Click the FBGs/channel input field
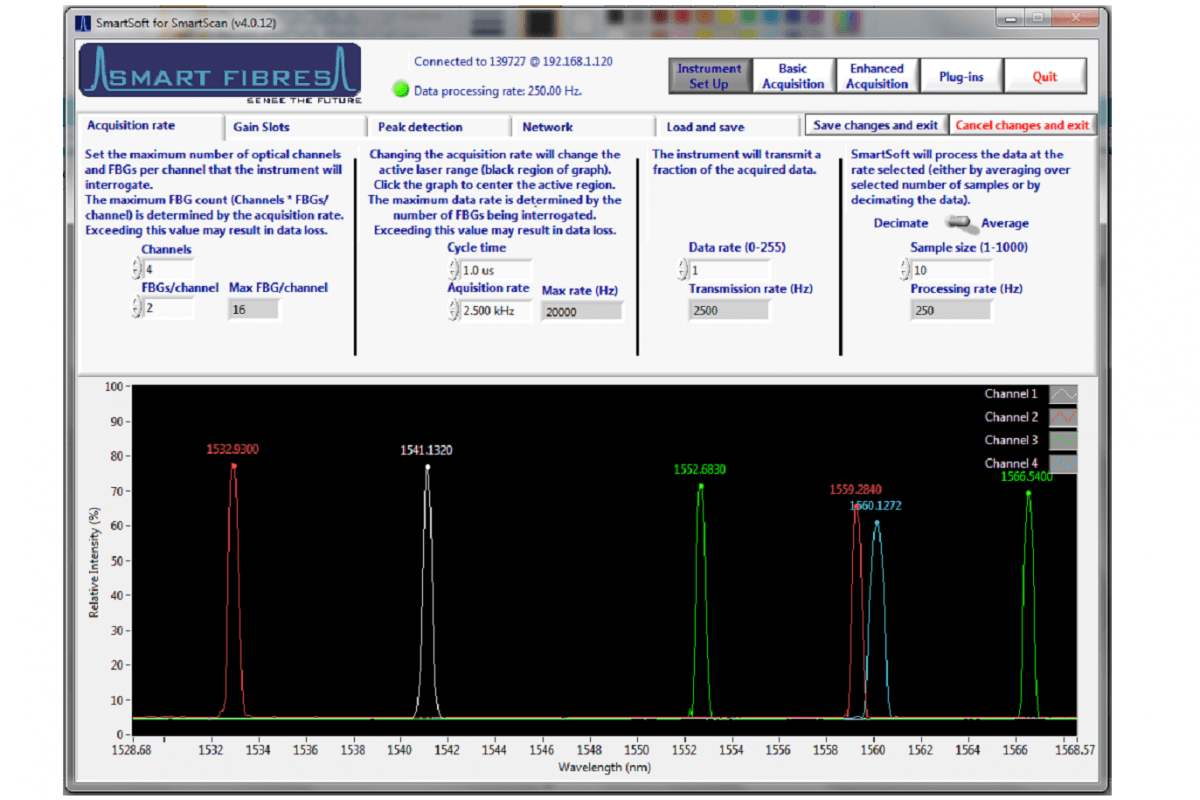The image size is (1200, 800). [x=168, y=308]
